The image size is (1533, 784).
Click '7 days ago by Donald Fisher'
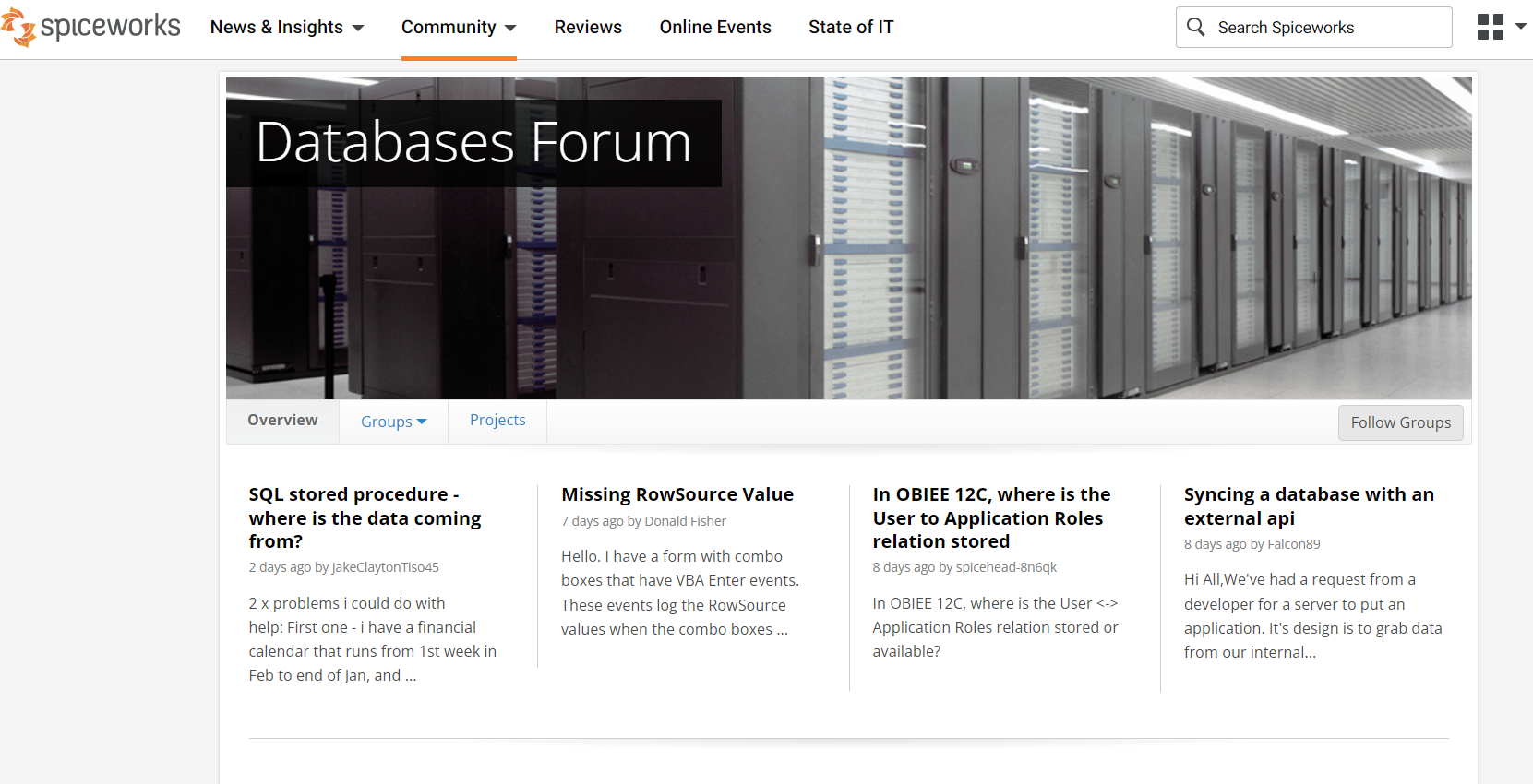pos(643,521)
